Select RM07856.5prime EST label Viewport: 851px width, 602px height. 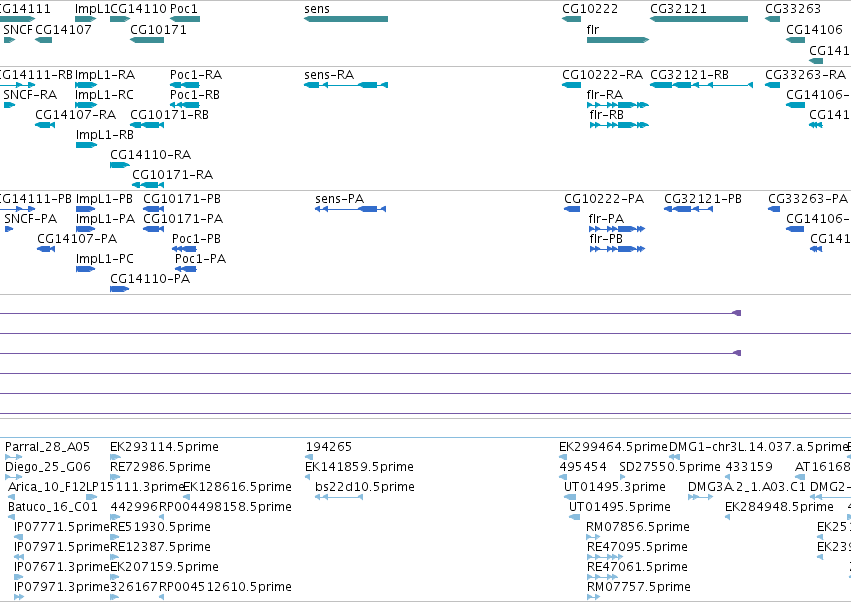point(638,527)
